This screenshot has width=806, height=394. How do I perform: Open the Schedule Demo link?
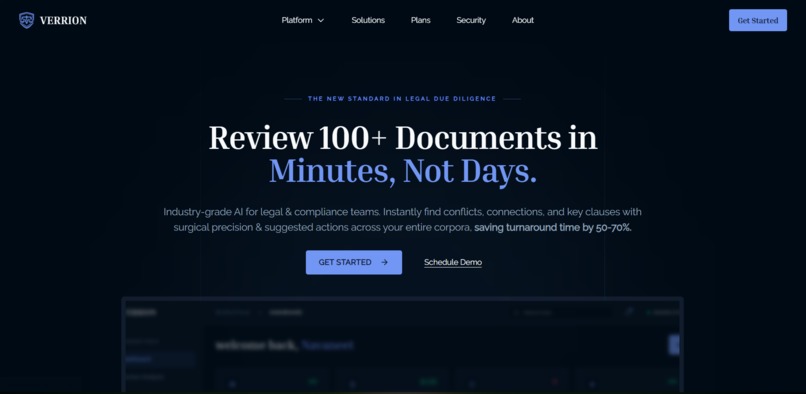coord(453,262)
